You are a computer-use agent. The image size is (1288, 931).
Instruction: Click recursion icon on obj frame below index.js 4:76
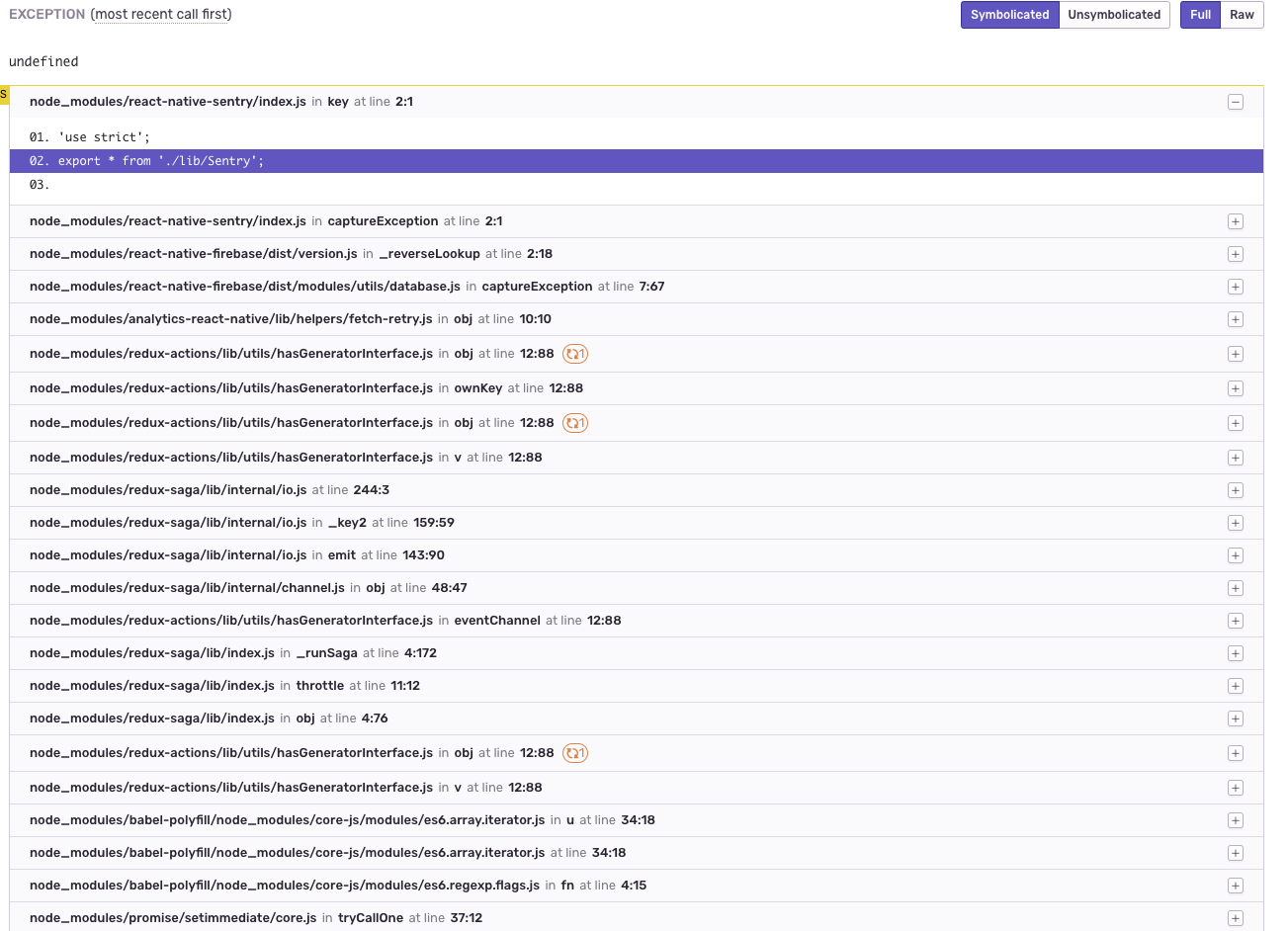coord(575,753)
